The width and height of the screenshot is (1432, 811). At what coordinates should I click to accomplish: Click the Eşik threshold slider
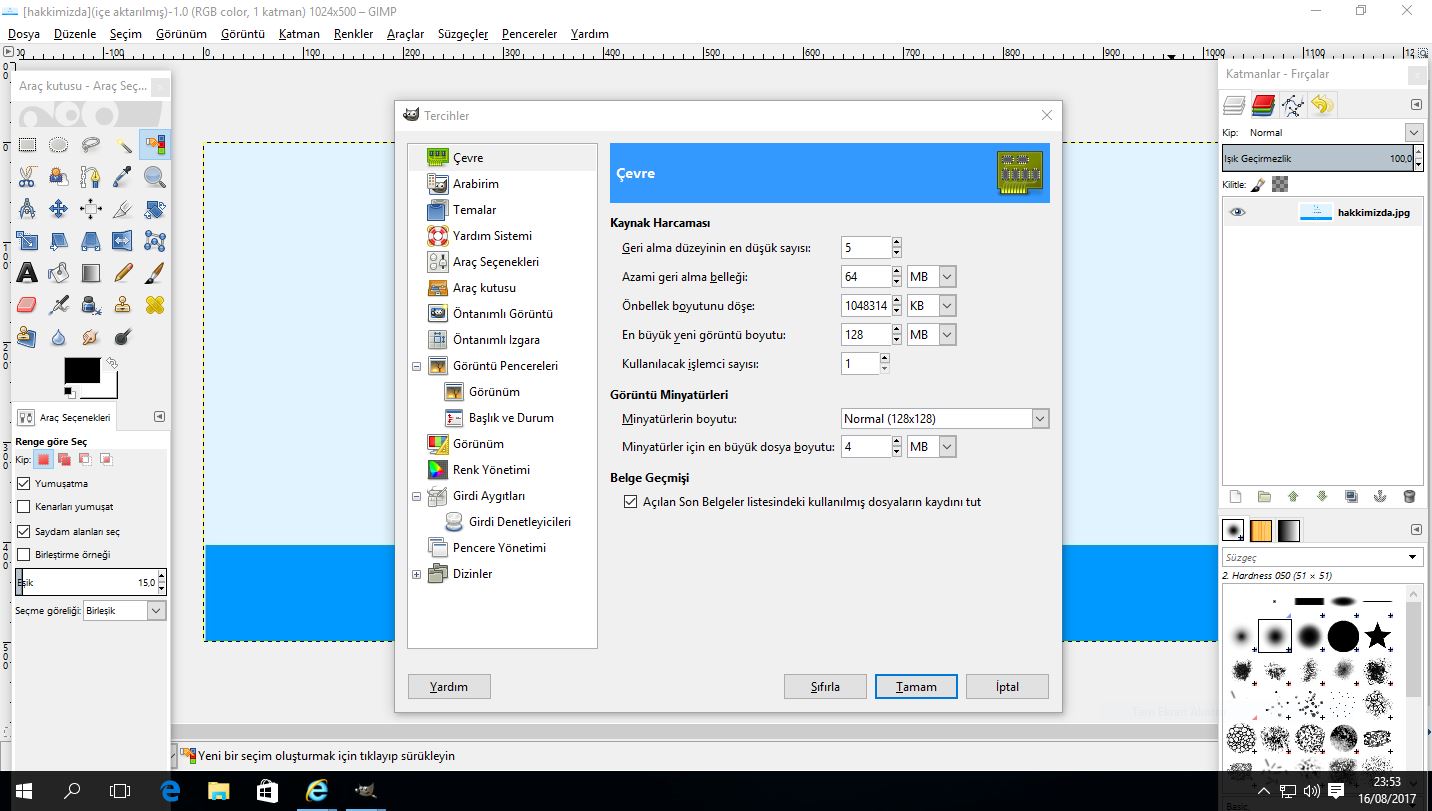[86, 582]
